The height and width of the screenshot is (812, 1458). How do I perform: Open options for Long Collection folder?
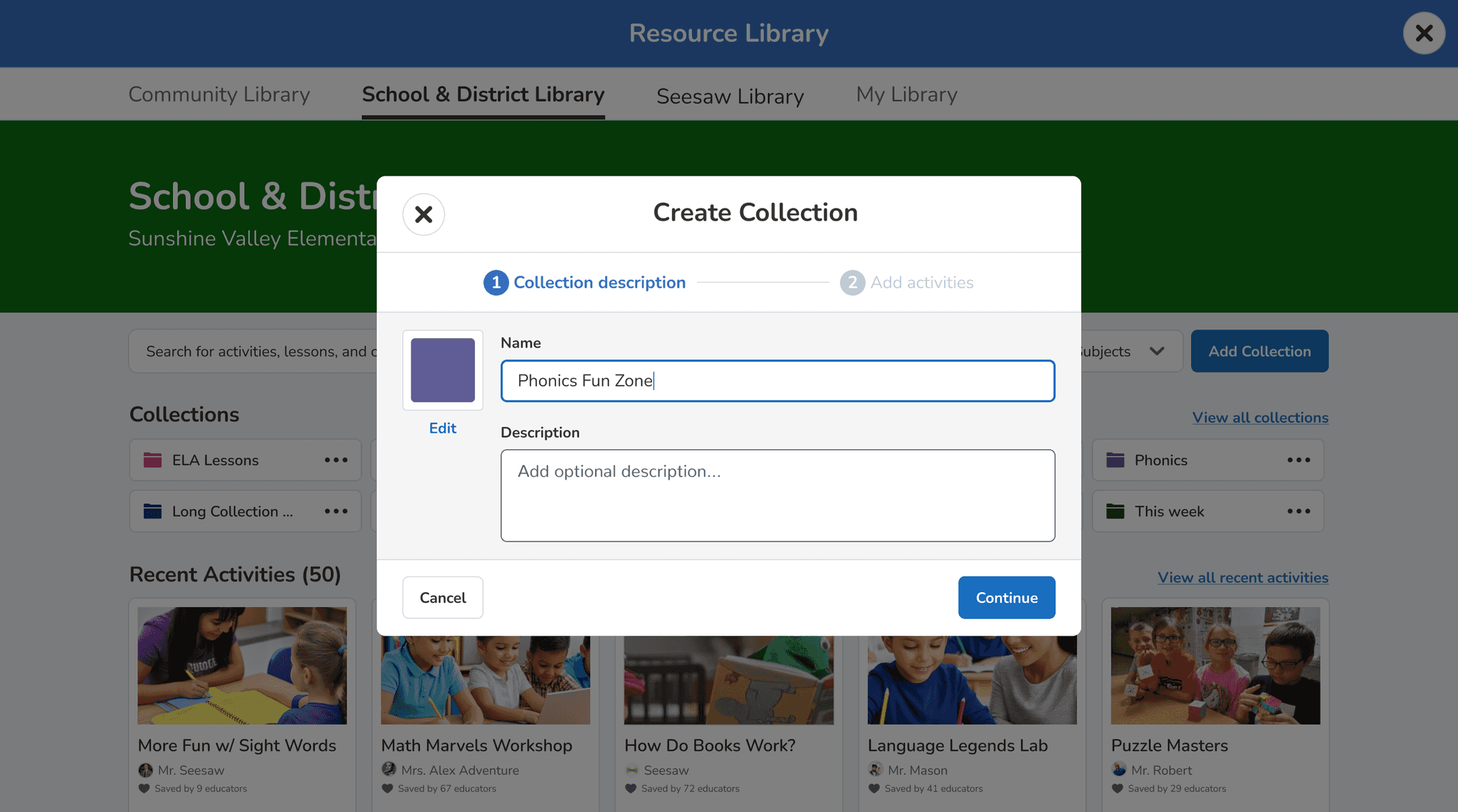[336, 512]
